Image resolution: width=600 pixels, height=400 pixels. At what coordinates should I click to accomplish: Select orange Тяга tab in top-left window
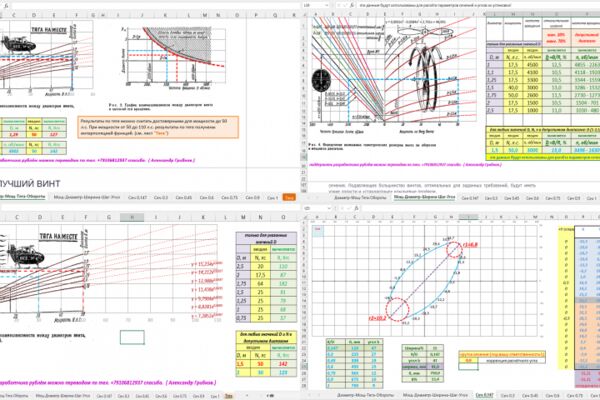click(x=289, y=198)
